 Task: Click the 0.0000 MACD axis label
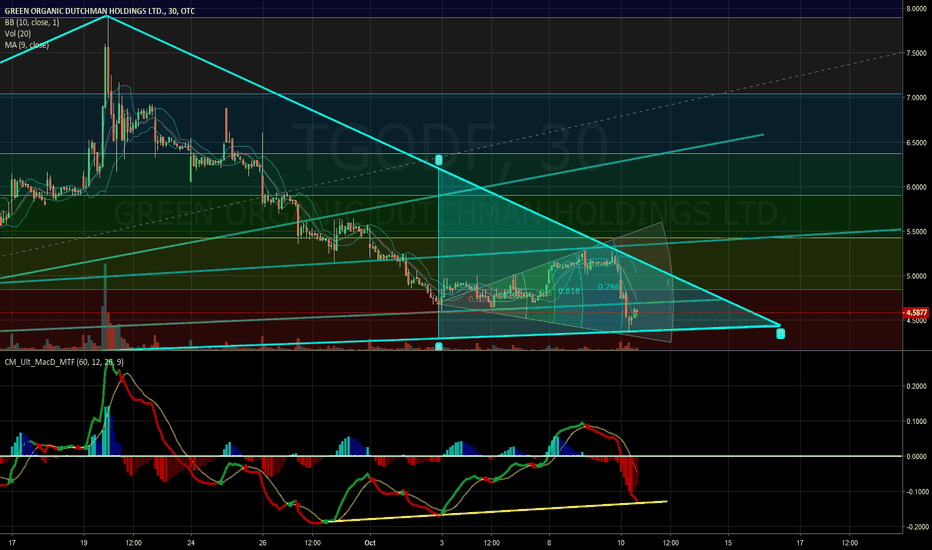(917, 457)
